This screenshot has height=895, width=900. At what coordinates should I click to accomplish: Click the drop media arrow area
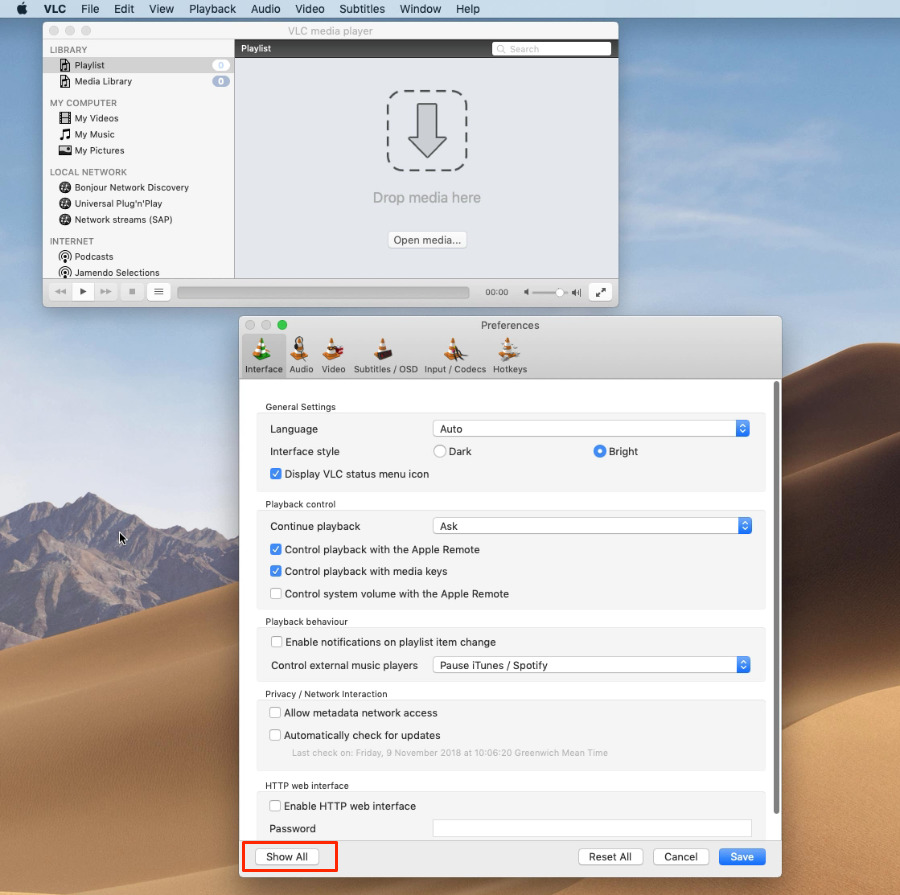point(427,130)
